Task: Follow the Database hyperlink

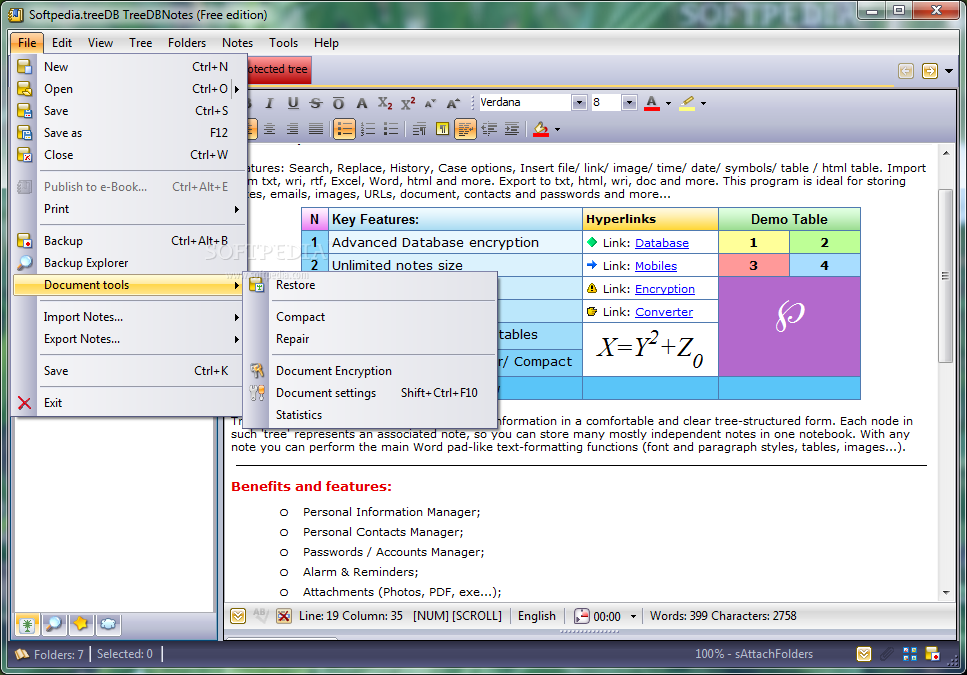Action: tap(662, 243)
